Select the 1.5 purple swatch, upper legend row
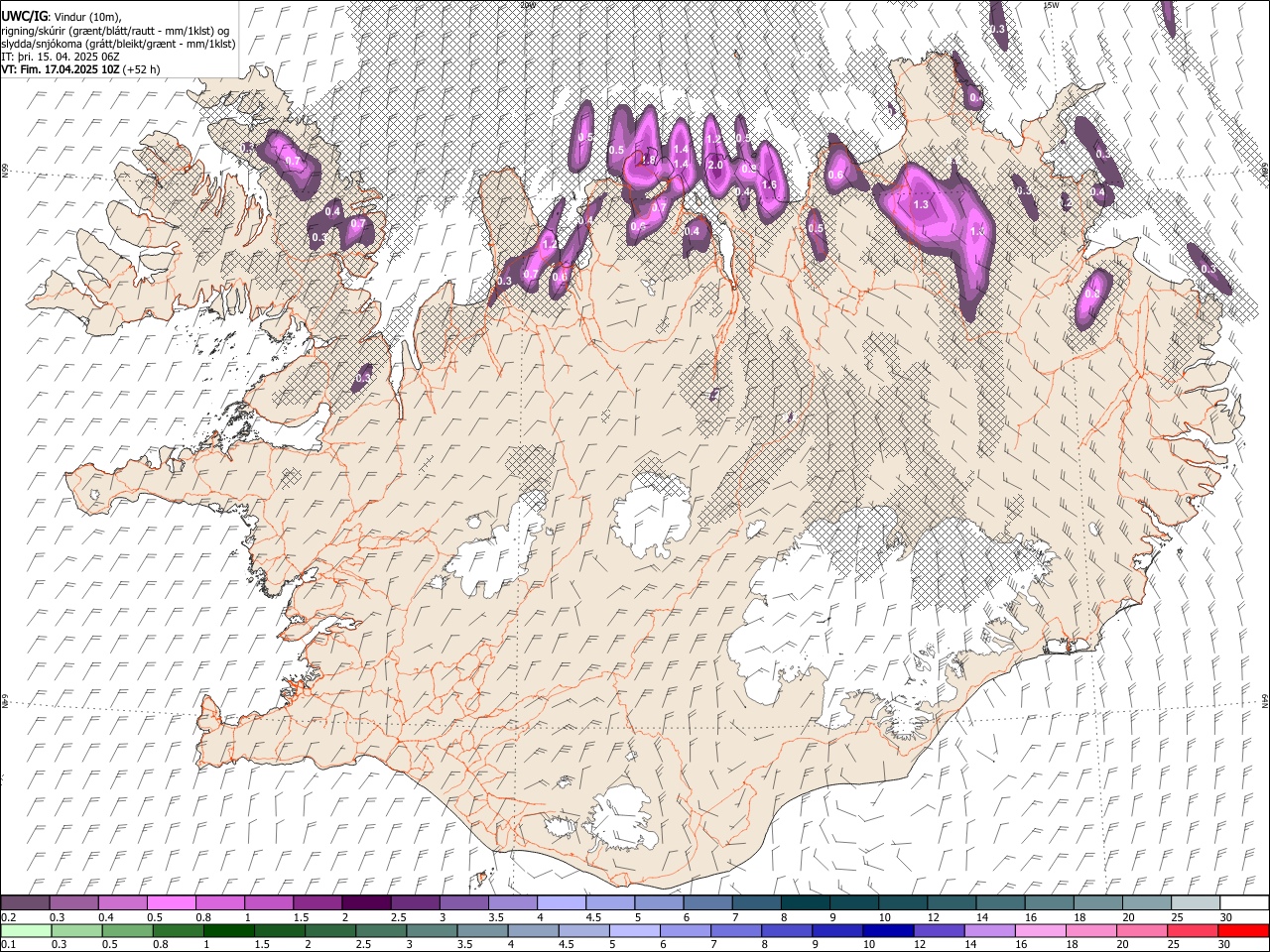 [x=317, y=902]
